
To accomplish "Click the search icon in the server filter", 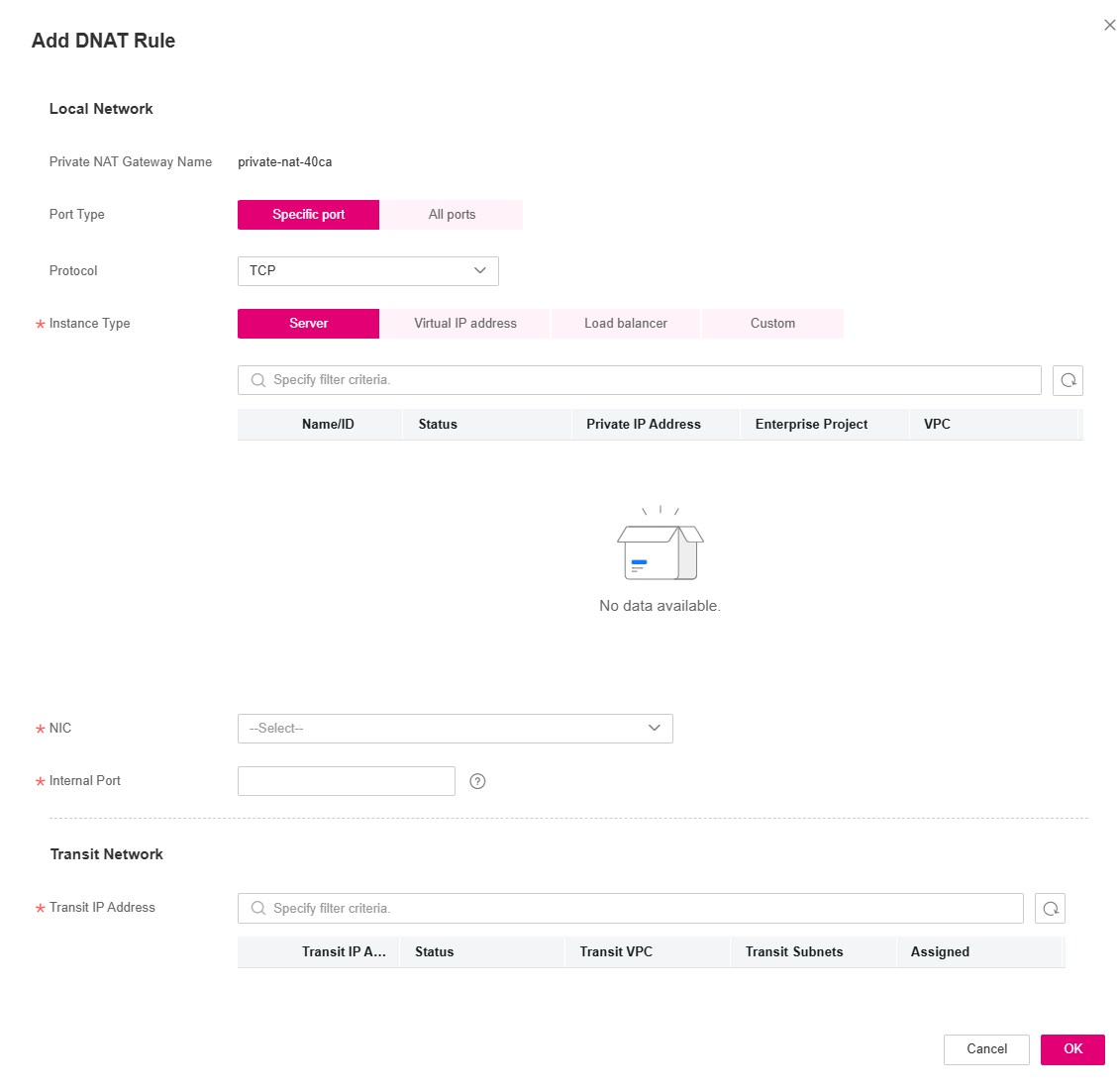I will tap(257, 380).
